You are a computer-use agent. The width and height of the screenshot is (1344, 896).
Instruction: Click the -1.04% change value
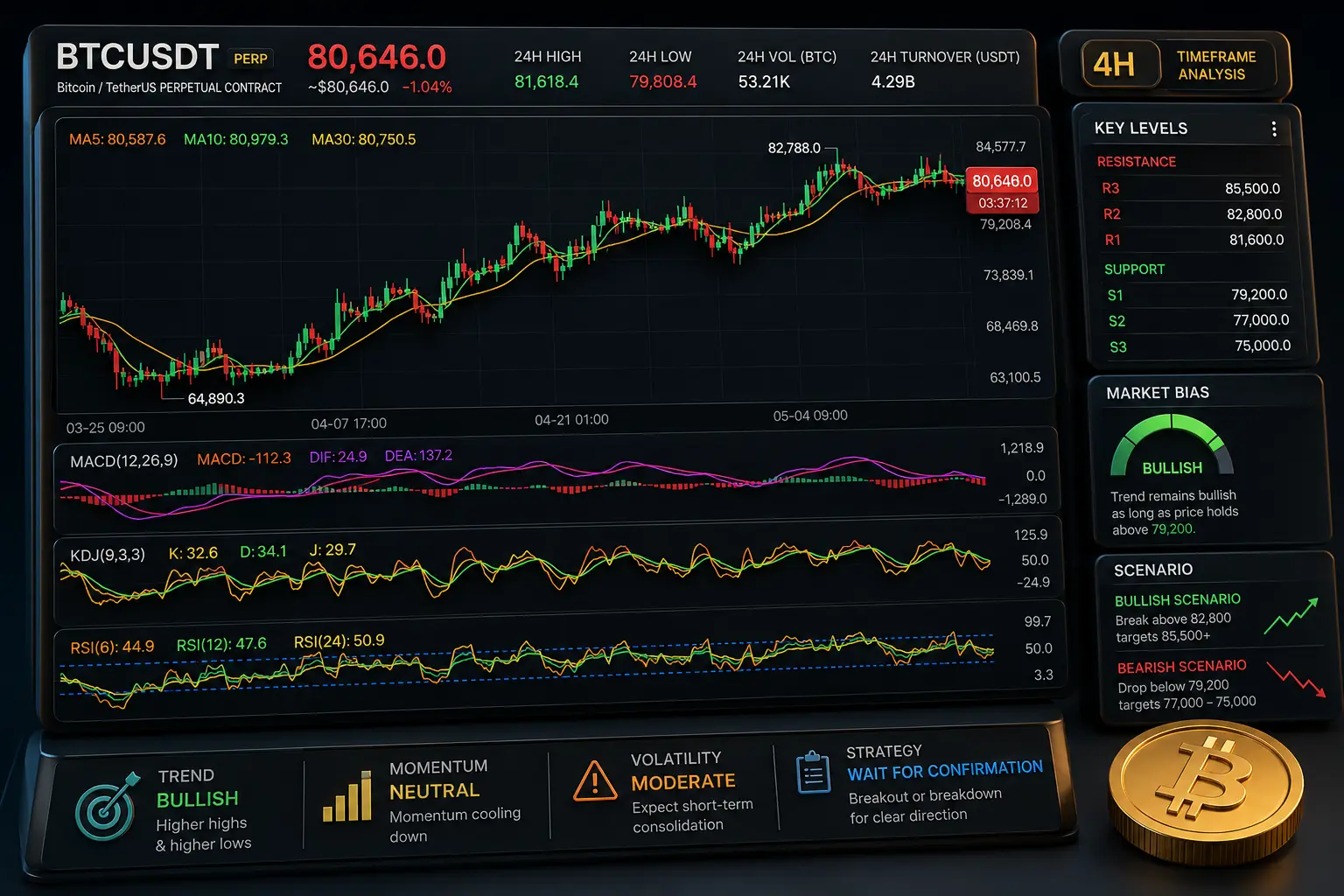[x=427, y=87]
